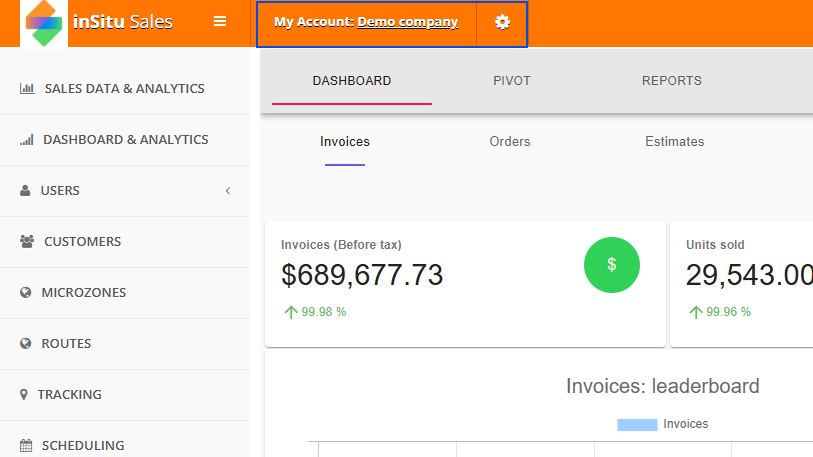Open the Demo company account link

408,22
